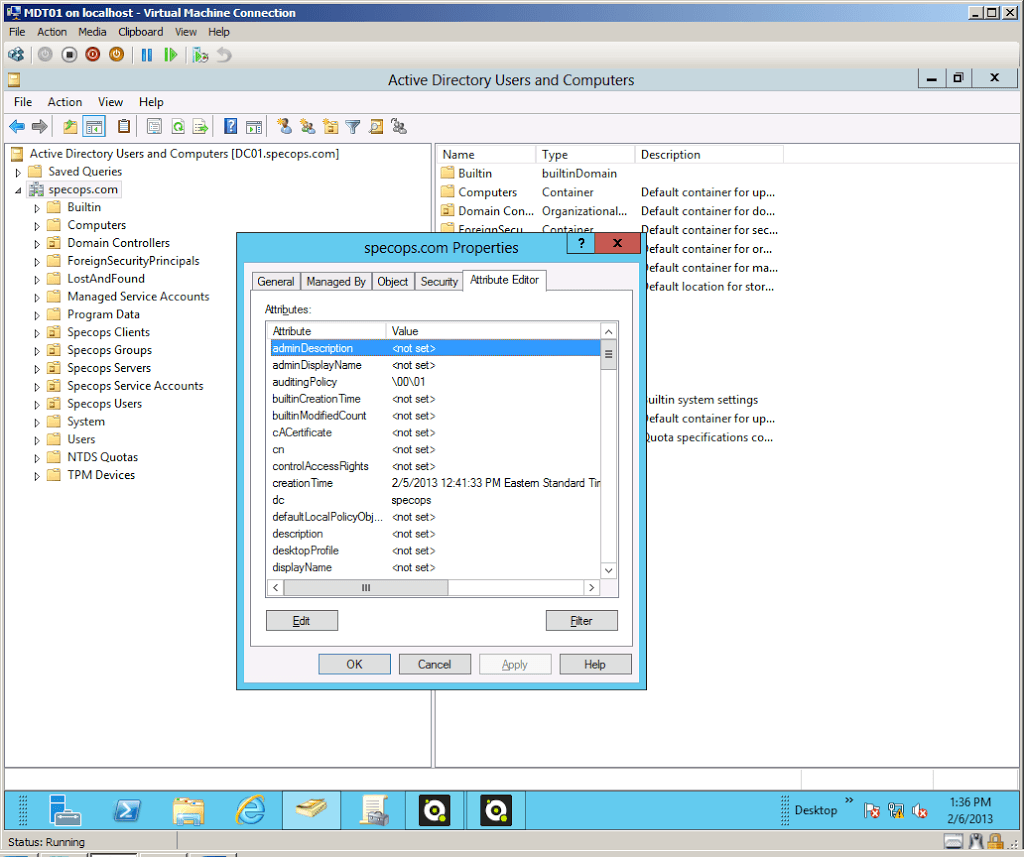Open Internet Explorer from the taskbar
This screenshot has width=1024, height=857.
[251, 810]
